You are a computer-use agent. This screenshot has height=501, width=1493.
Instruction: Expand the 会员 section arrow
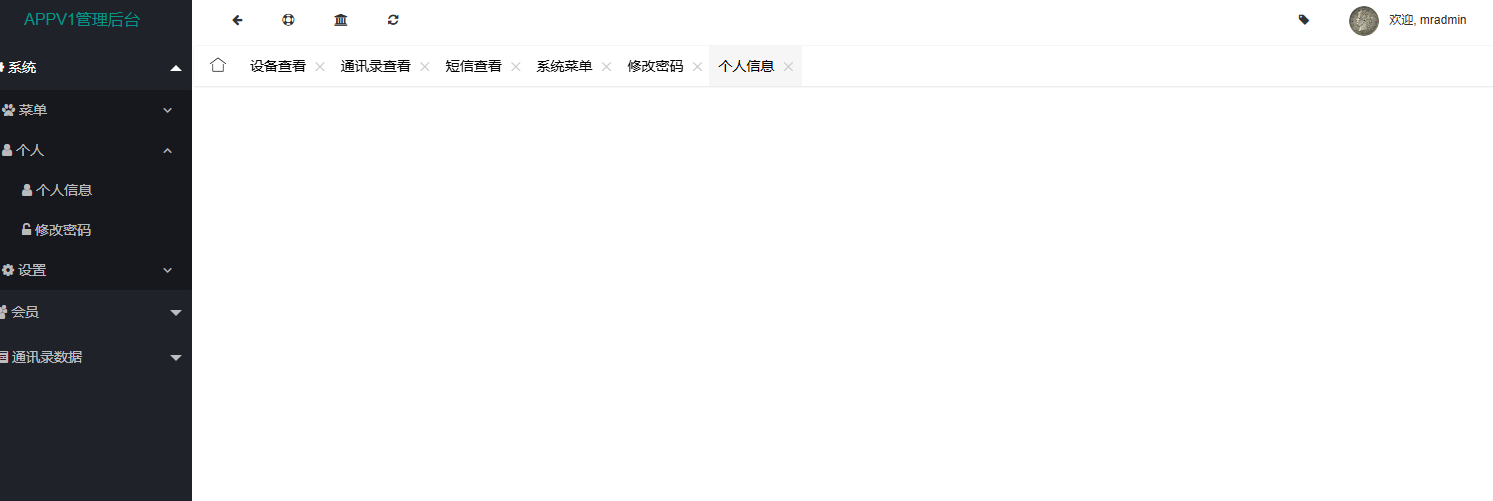point(176,313)
